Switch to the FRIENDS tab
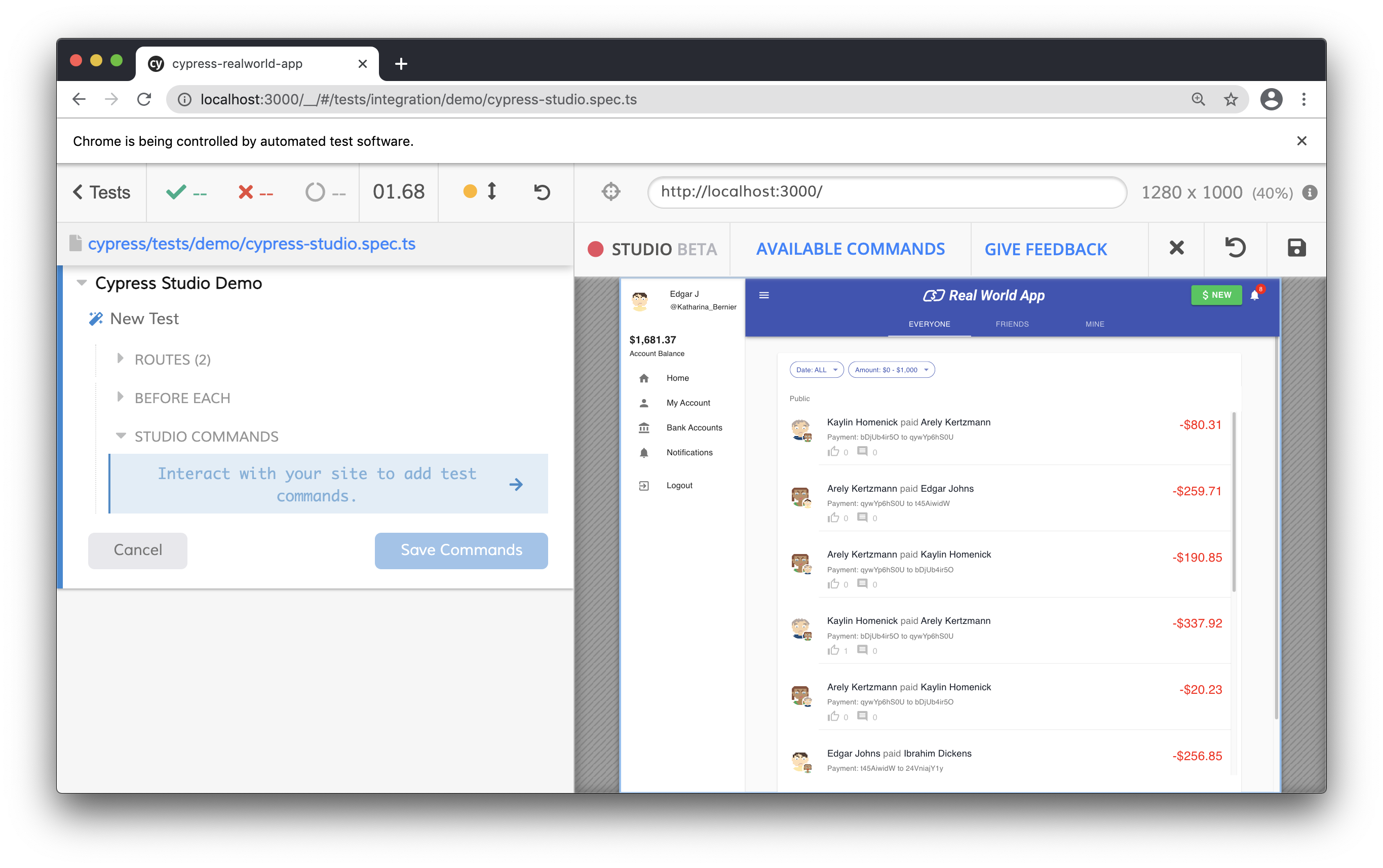1383x868 pixels. 1012,324
